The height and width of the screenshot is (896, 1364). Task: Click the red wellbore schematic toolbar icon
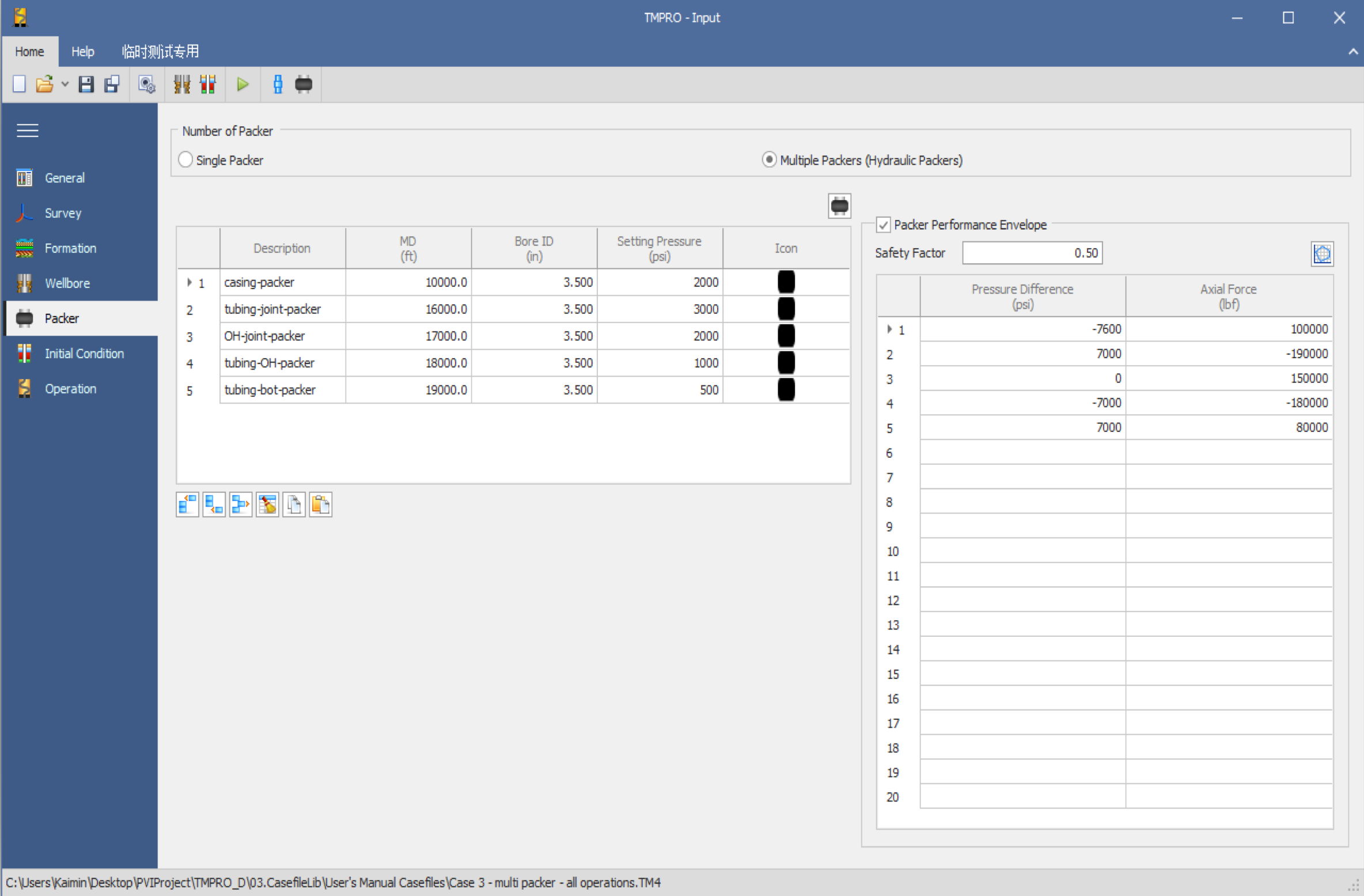[208, 85]
